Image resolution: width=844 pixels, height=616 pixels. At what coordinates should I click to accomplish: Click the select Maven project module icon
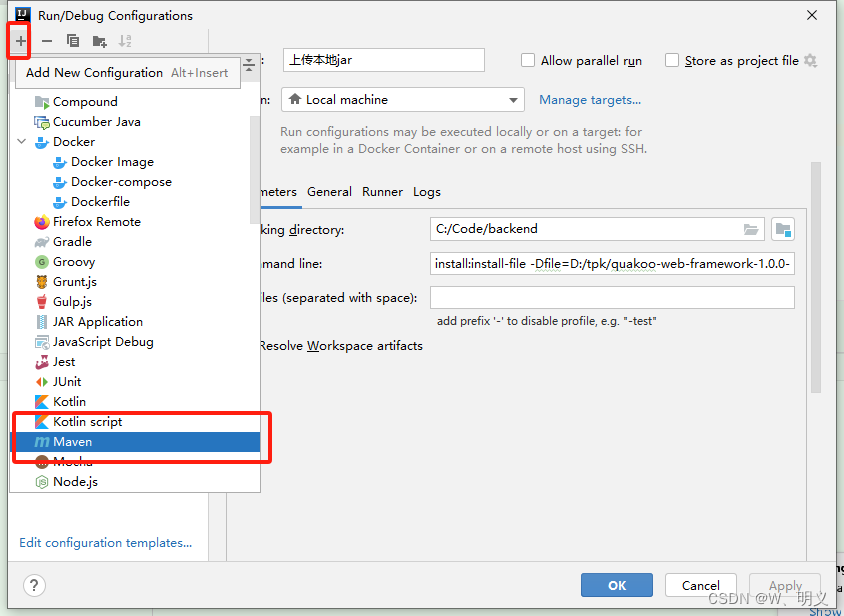coord(783,229)
